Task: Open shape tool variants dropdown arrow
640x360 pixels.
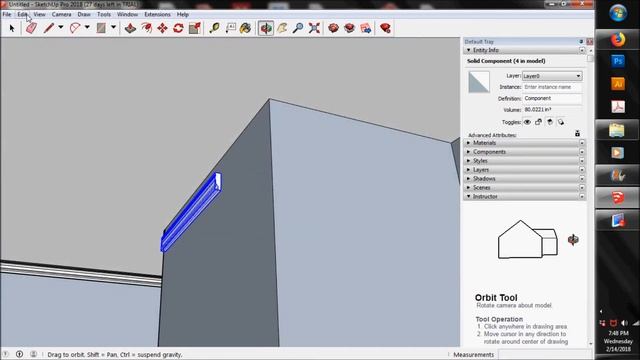Action: click(x=113, y=27)
